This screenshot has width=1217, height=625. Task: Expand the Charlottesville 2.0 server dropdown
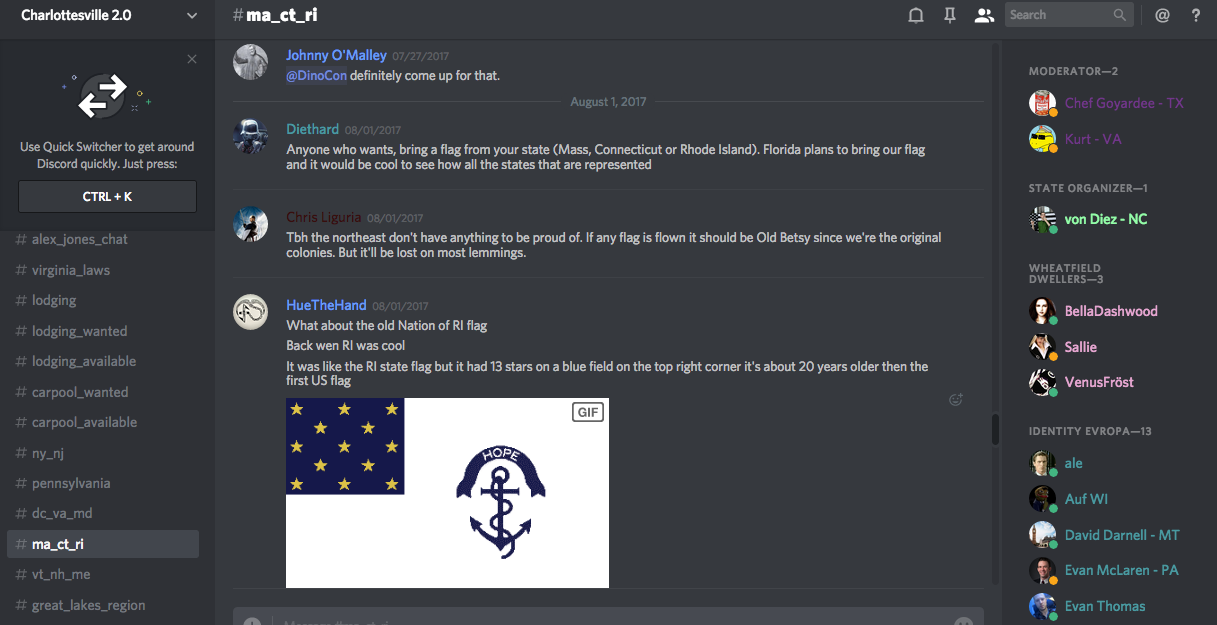(x=192, y=16)
